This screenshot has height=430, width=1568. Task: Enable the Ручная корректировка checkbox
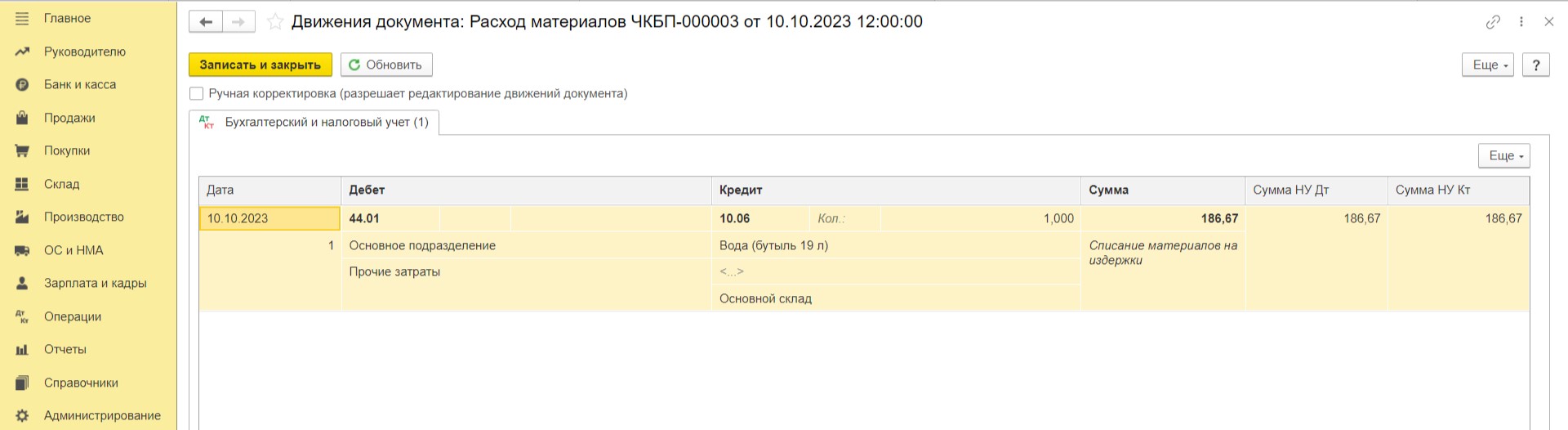[x=196, y=93]
